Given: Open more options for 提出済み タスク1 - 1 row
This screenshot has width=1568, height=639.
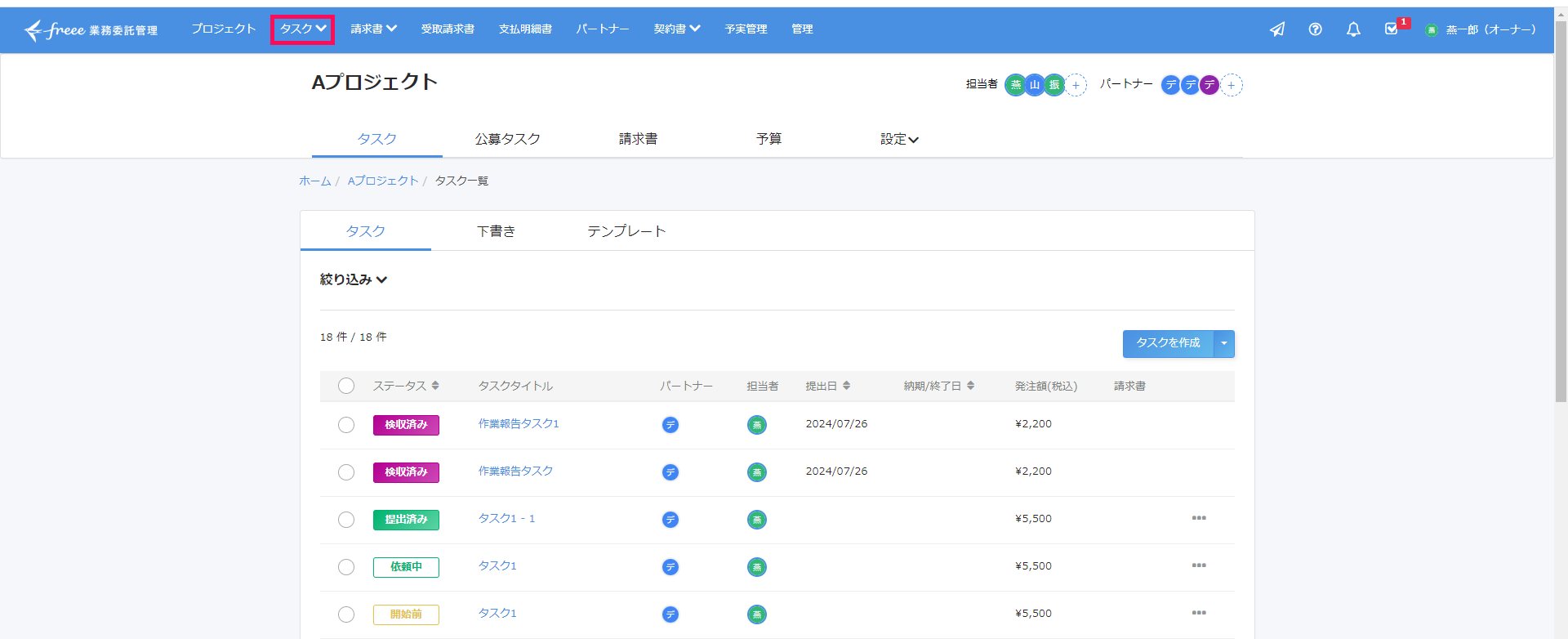Looking at the screenshot, I should click(1199, 518).
